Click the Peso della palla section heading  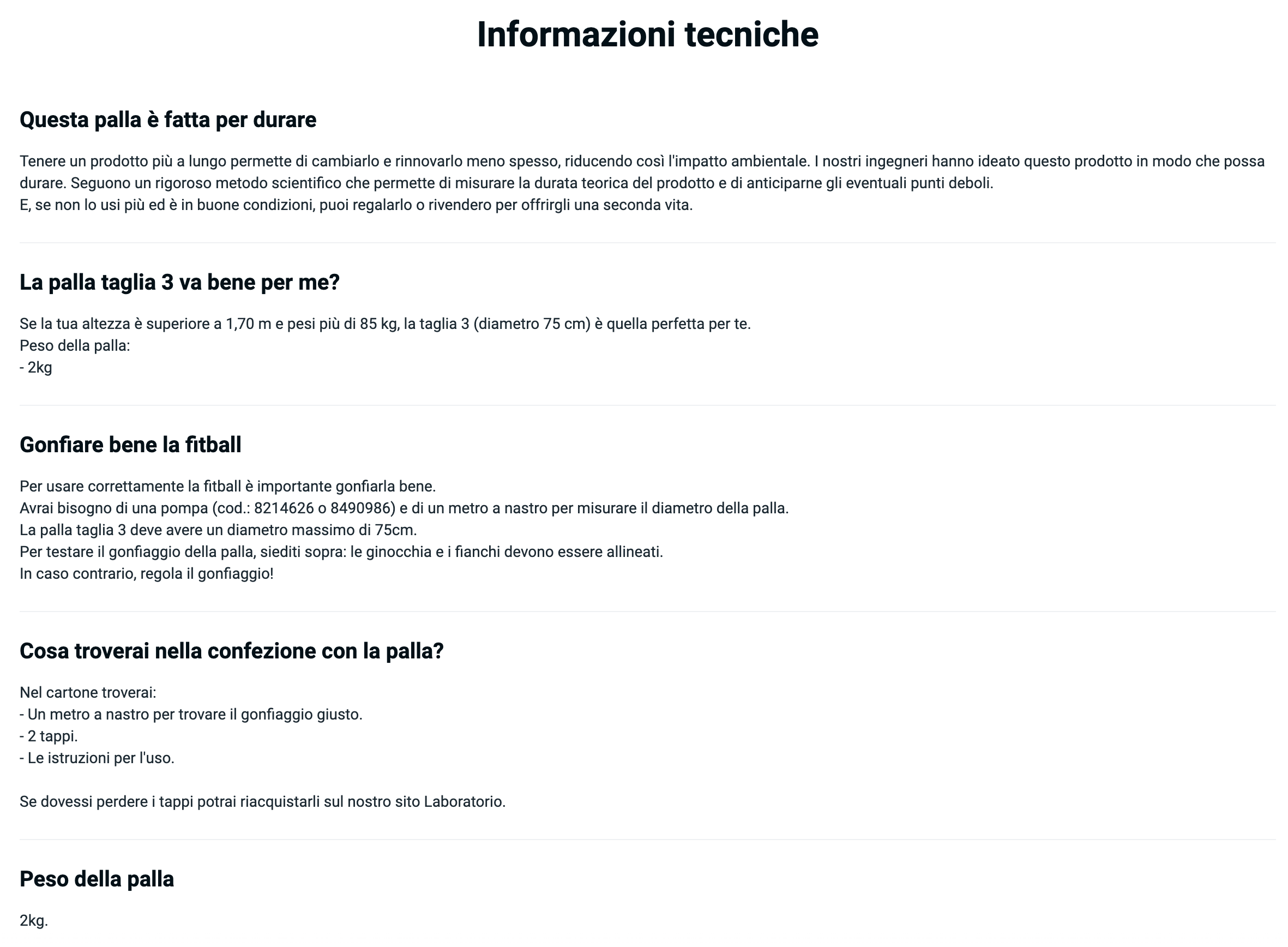(97, 879)
